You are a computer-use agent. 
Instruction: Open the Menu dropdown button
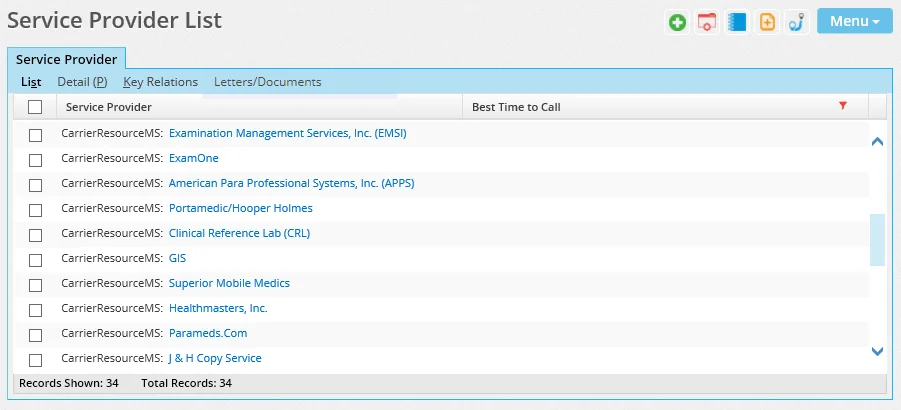(x=854, y=21)
